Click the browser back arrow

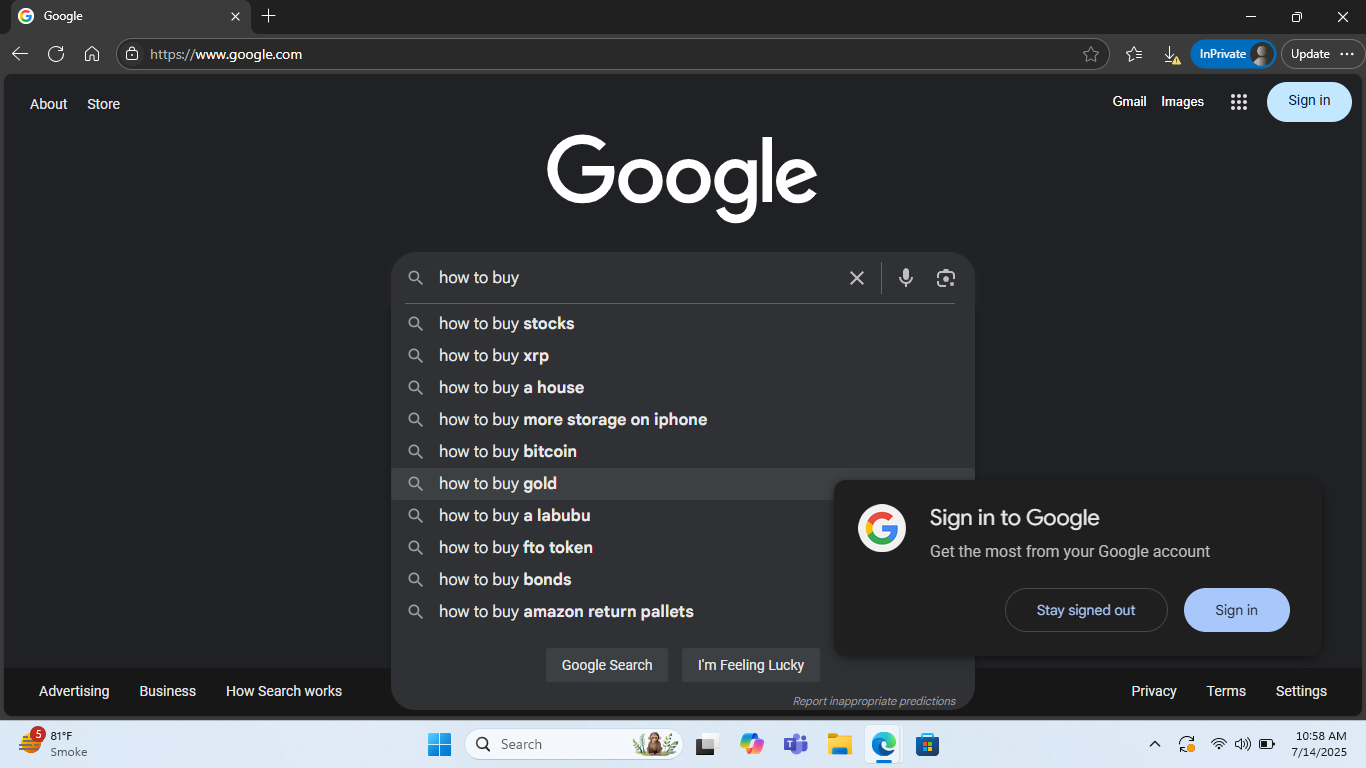[20, 54]
